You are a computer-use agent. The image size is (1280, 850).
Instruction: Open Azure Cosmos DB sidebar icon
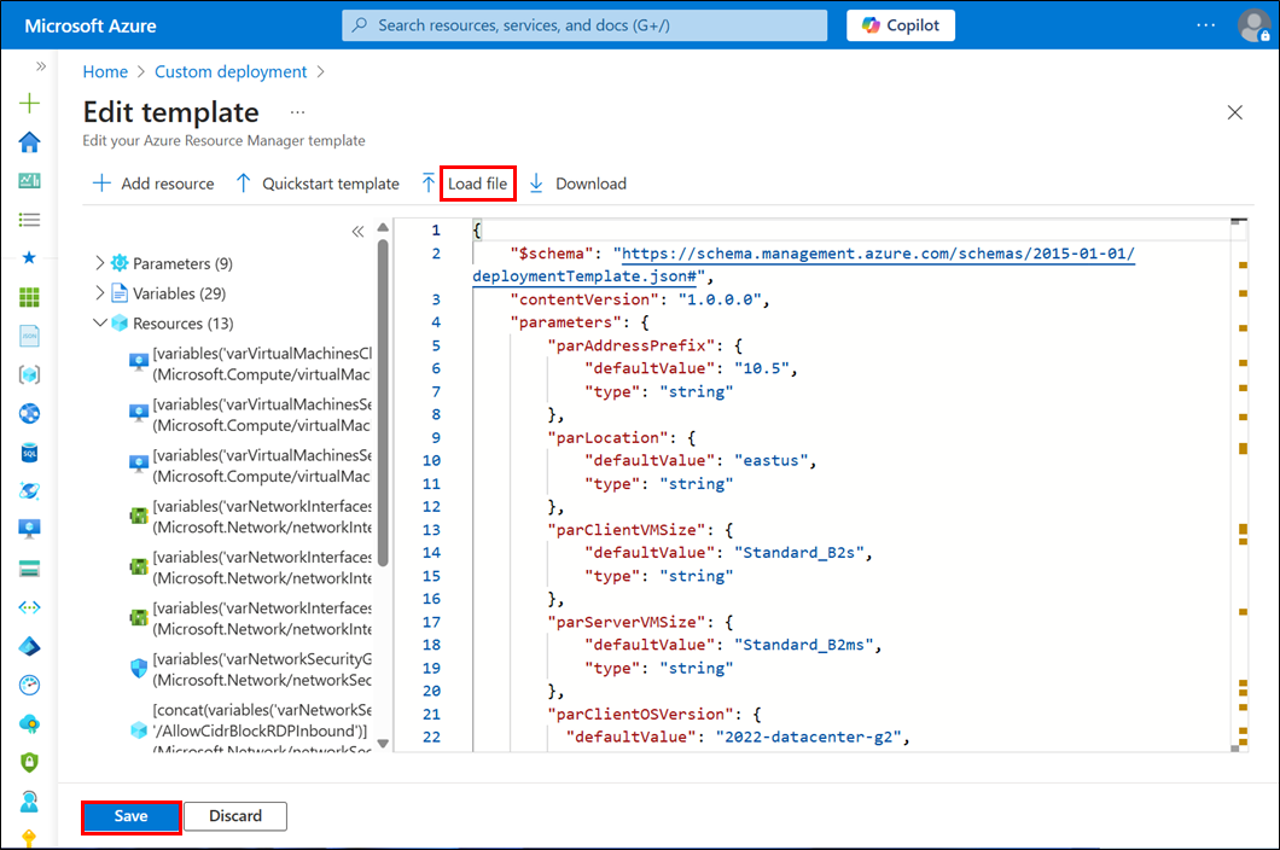coord(30,413)
